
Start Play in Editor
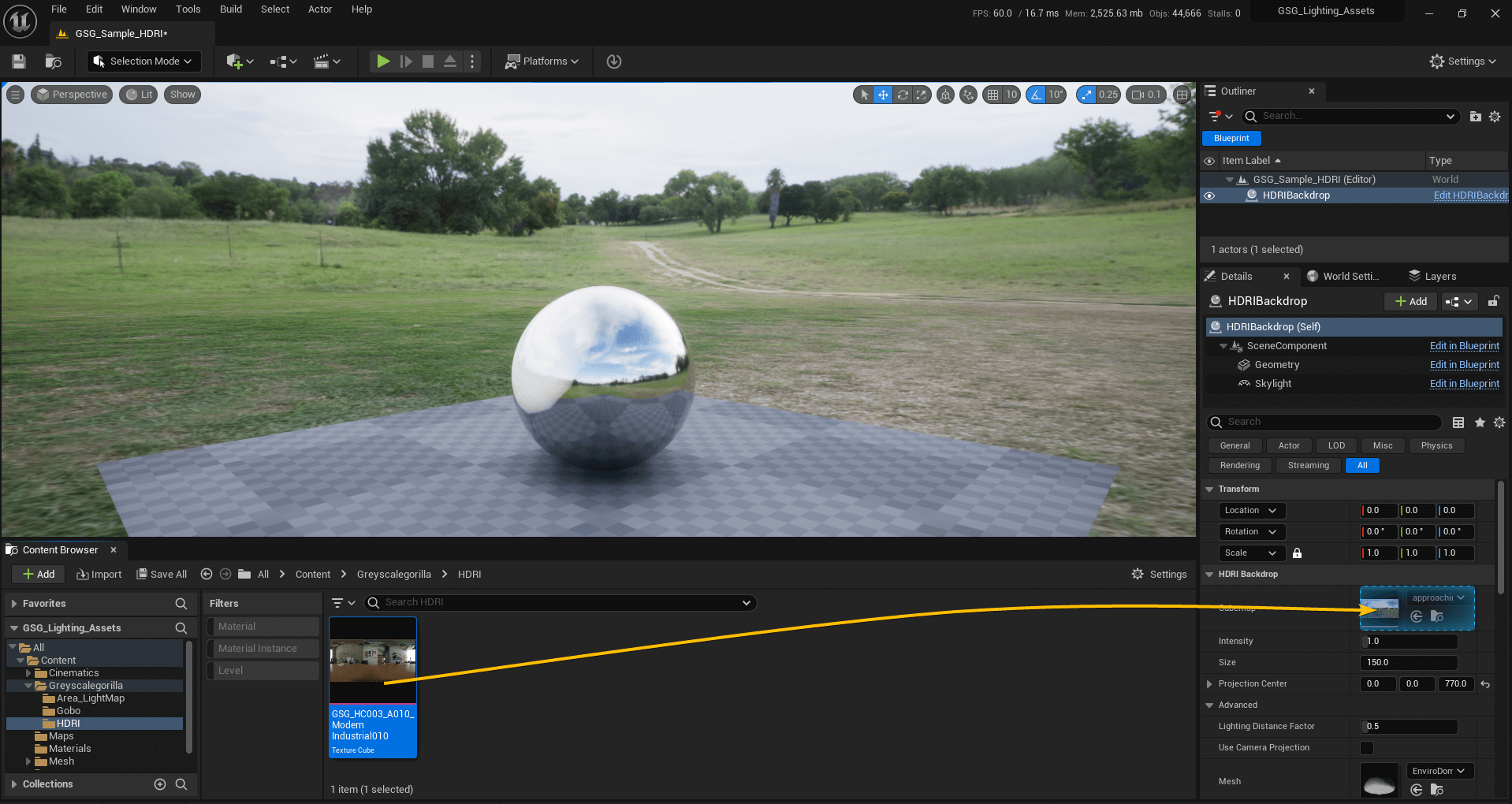[x=383, y=61]
